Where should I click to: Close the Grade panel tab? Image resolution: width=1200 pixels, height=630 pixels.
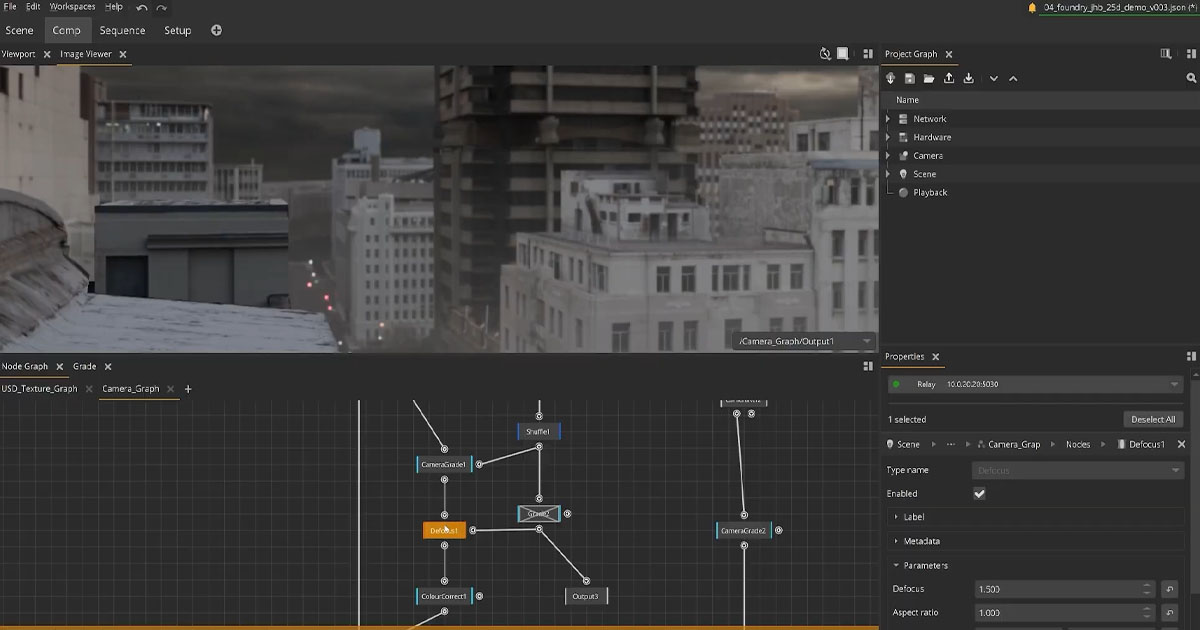108,367
